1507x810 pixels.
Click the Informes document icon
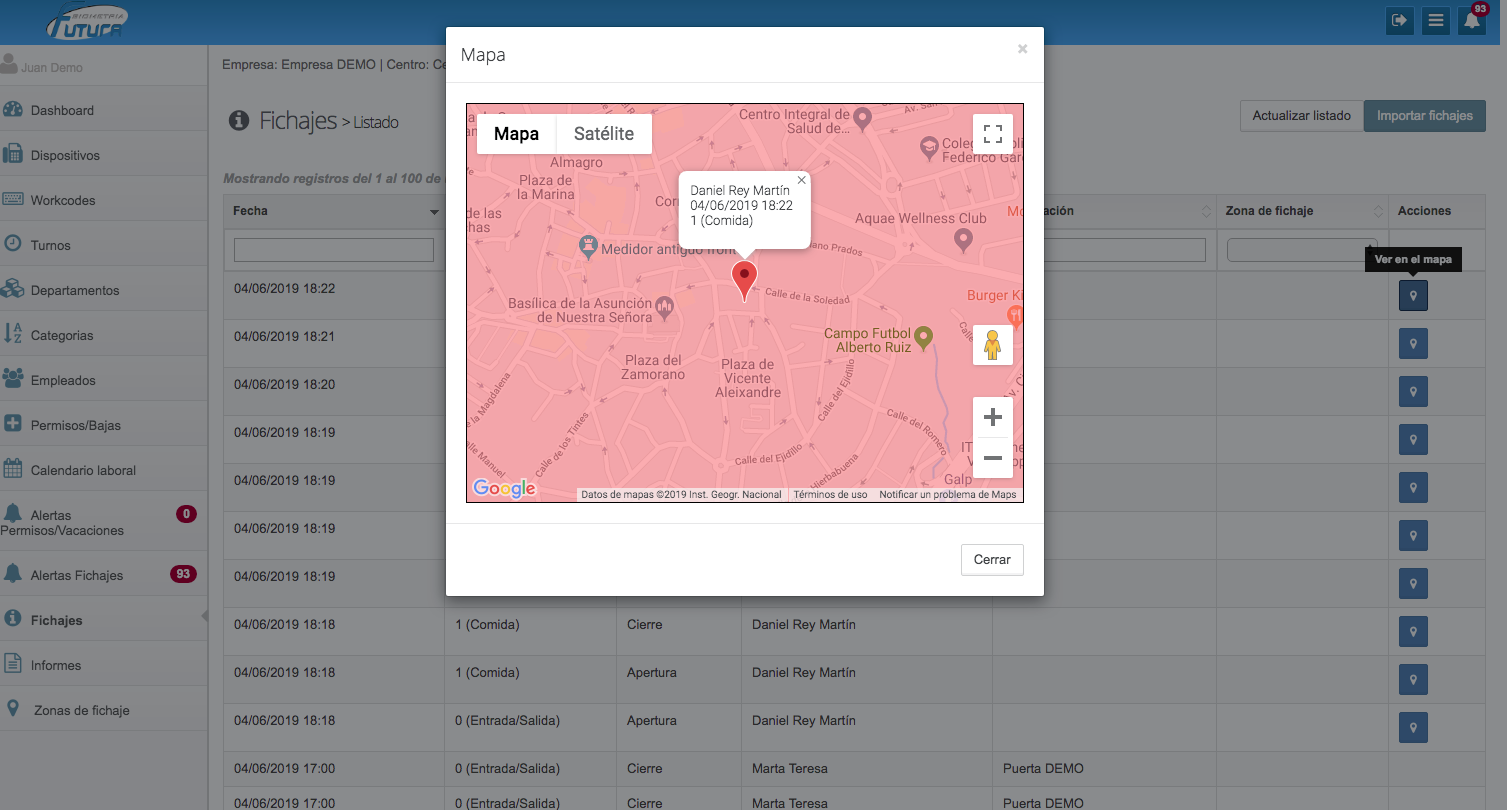[13, 663]
